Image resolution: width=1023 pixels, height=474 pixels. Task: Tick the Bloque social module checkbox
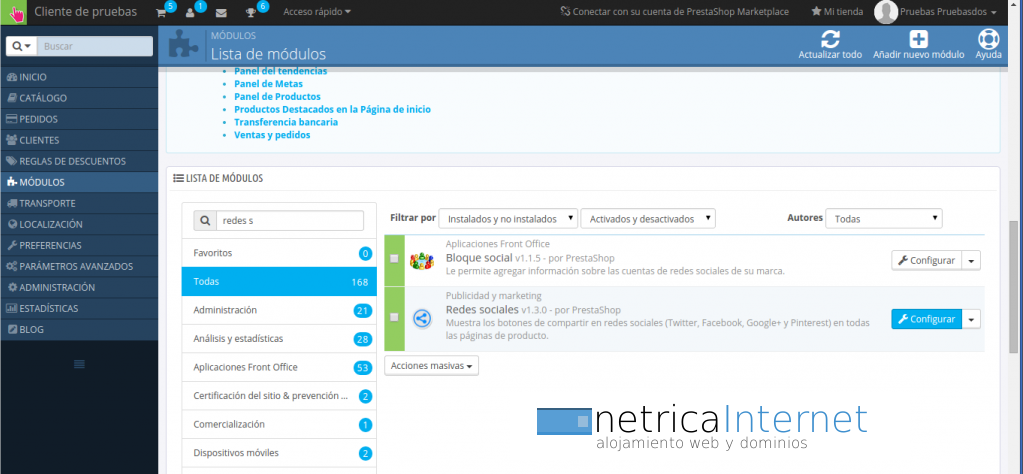pyautogui.click(x=394, y=259)
